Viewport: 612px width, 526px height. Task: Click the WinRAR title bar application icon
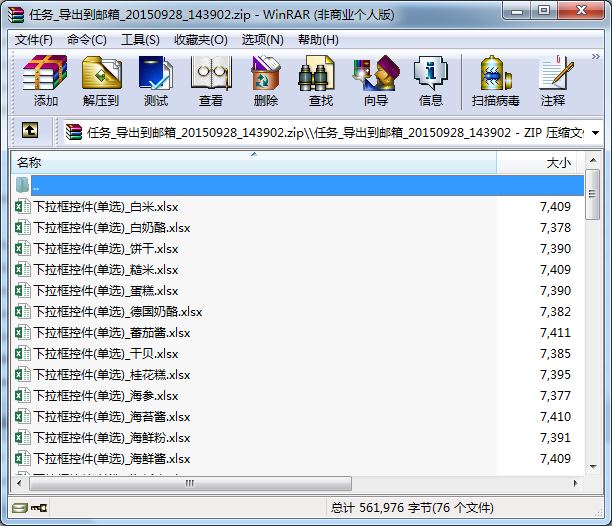pyautogui.click(x=16, y=15)
